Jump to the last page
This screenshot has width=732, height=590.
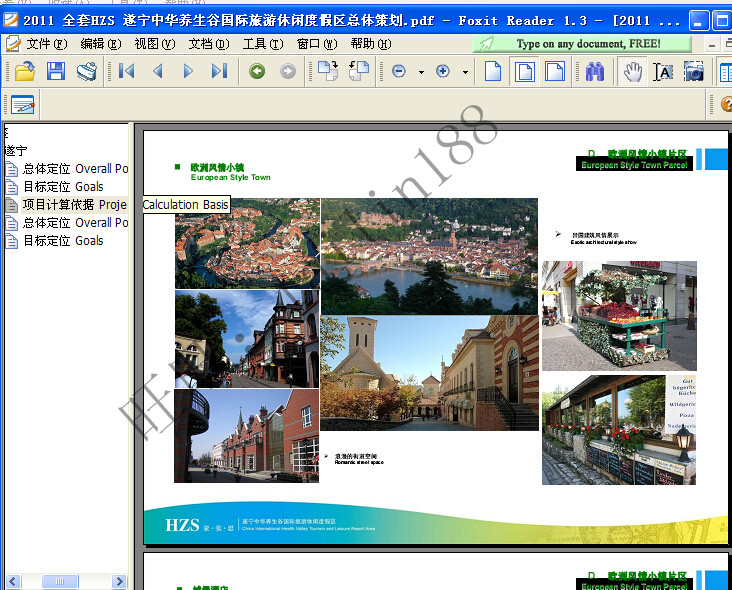pyautogui.click(x=219, y=71)
